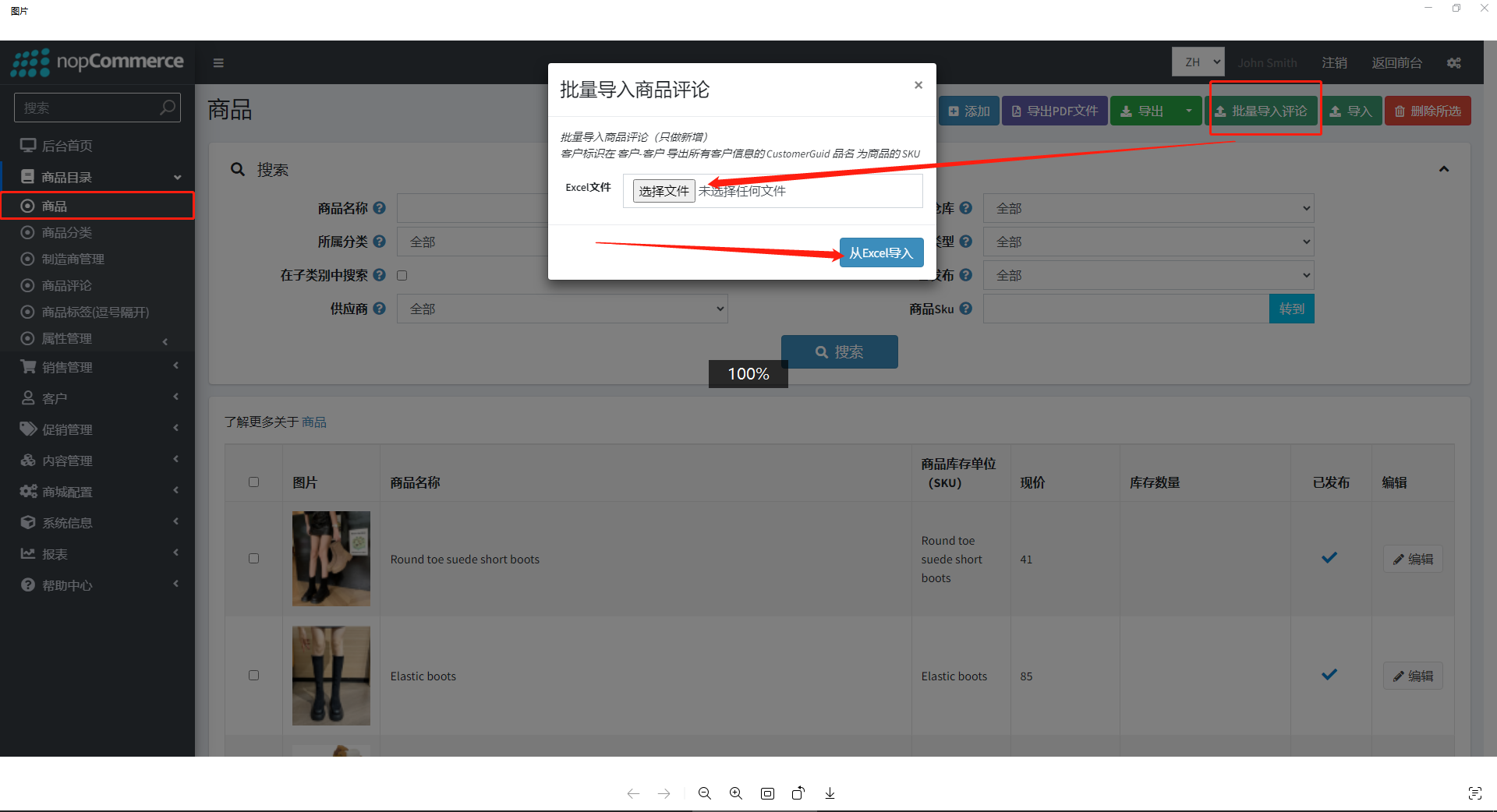Open the ZH language dropdown
The width and height of the screenshot is (1497, 812).
click(1198, 62)
